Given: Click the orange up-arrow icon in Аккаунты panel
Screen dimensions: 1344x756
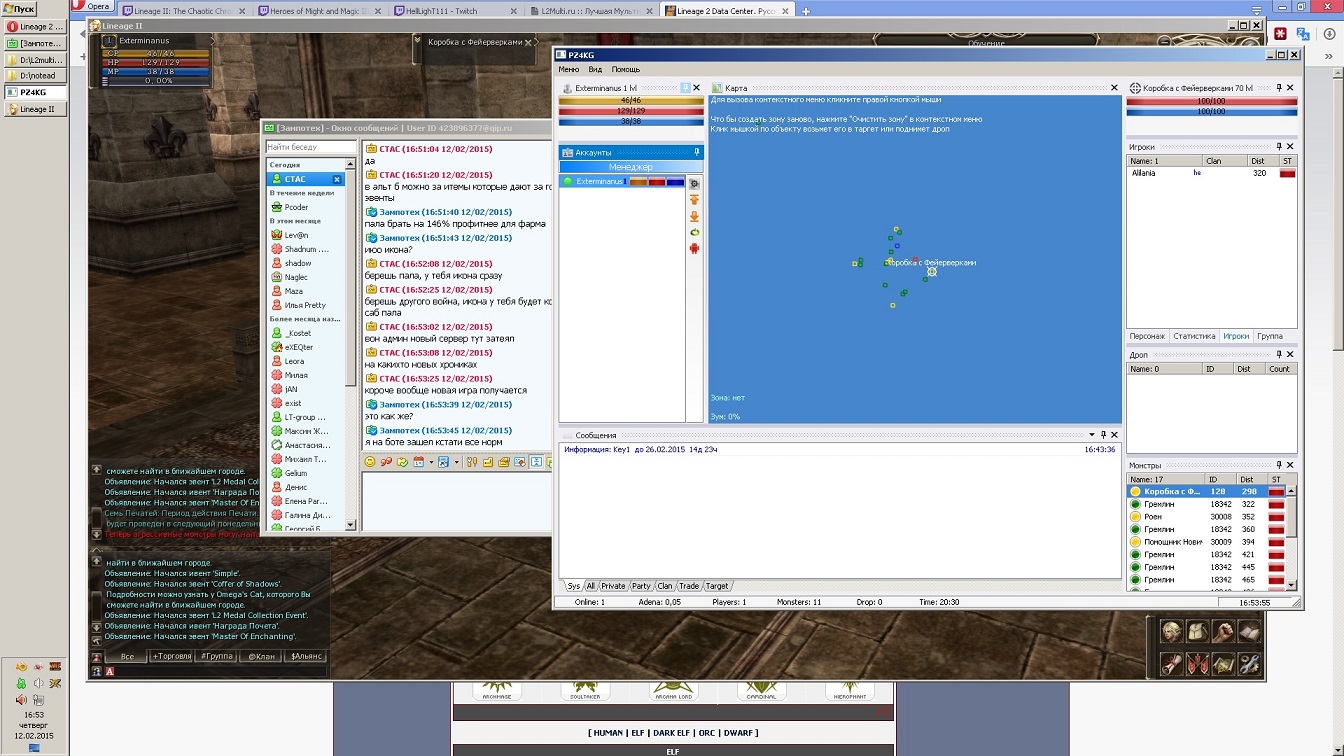Looking at the screenshot, I should [694, 200].
